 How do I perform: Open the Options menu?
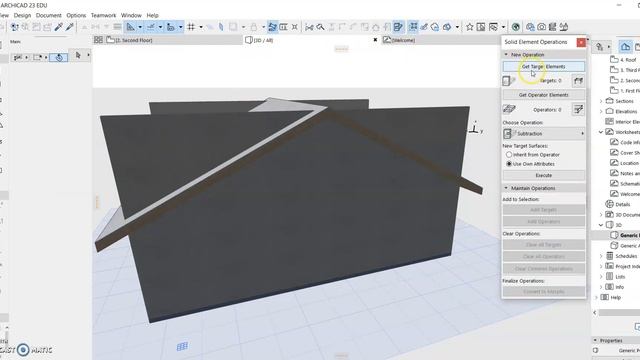tap(76, 15)
